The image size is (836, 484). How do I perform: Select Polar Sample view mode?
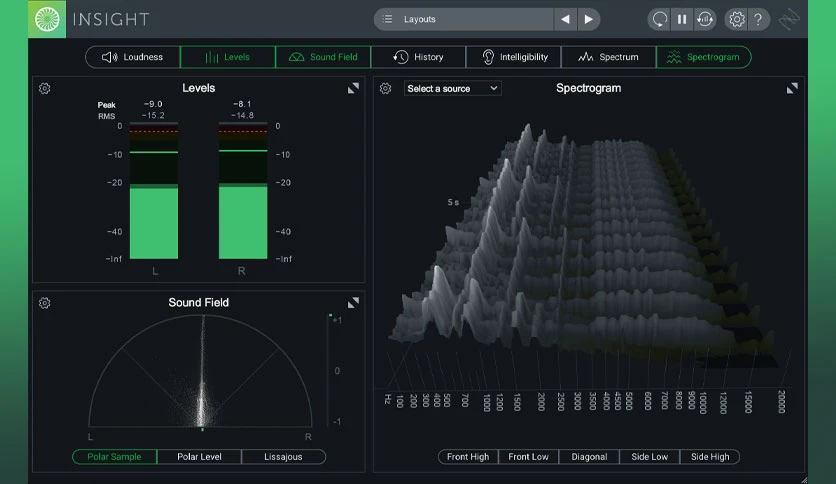point(115,457)
